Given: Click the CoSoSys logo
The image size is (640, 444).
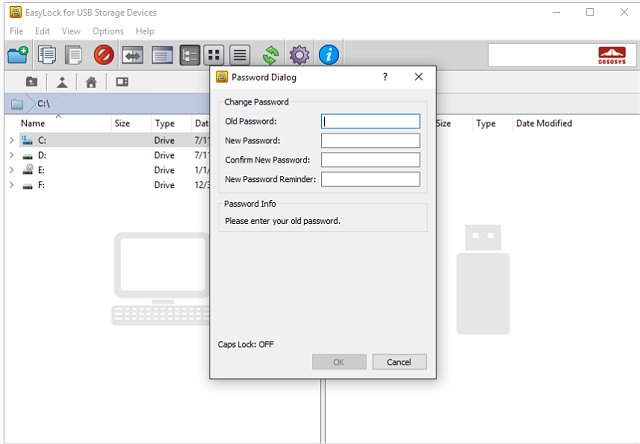Looking at the screenshot, I should coord(612,56).
